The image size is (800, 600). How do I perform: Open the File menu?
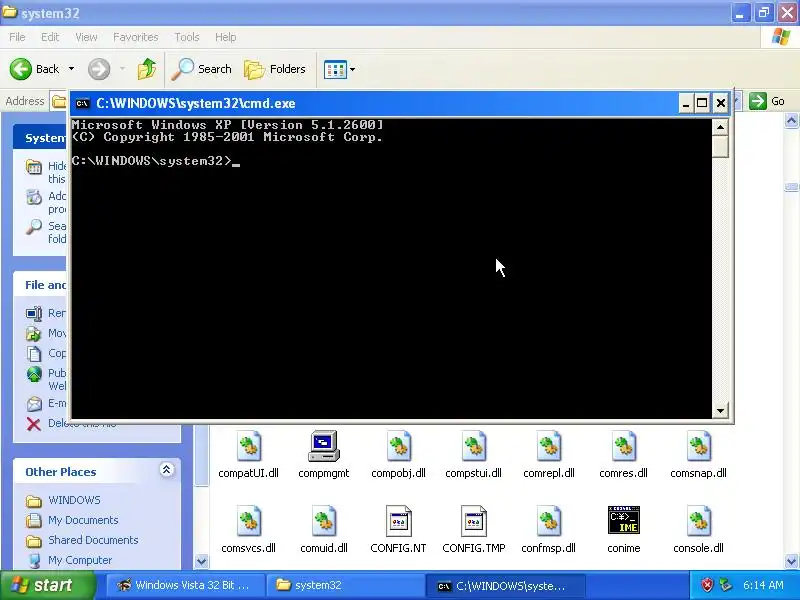pos(17,37)
